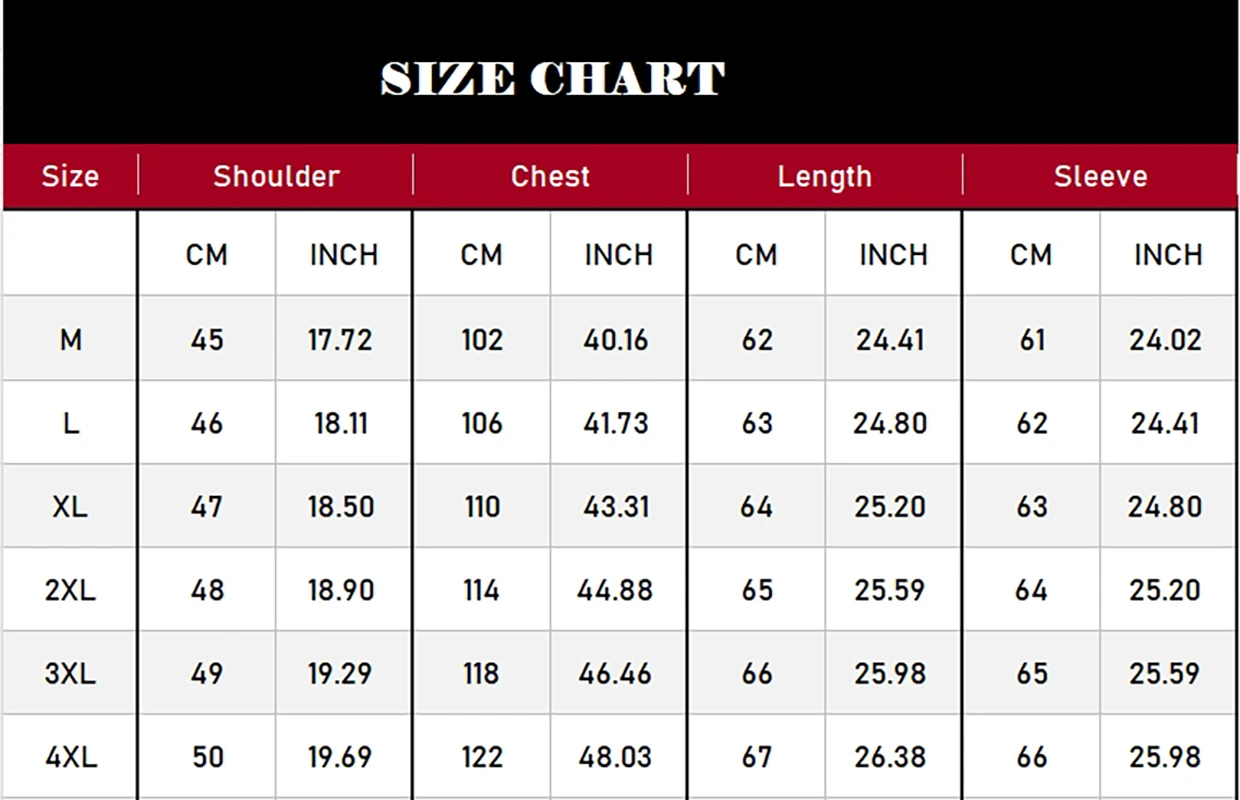Select the L size row label

tap(70, 423)
